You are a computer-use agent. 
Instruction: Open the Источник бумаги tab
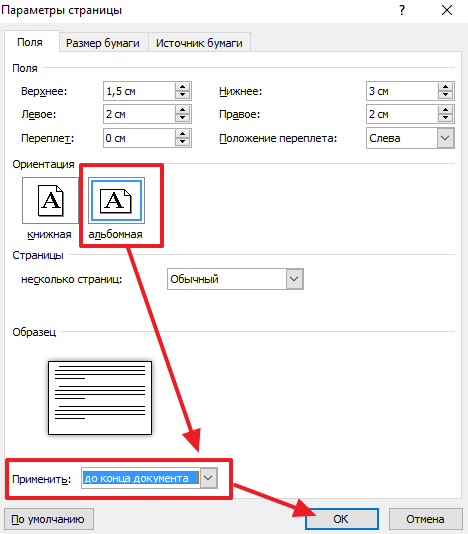[199, 43]
